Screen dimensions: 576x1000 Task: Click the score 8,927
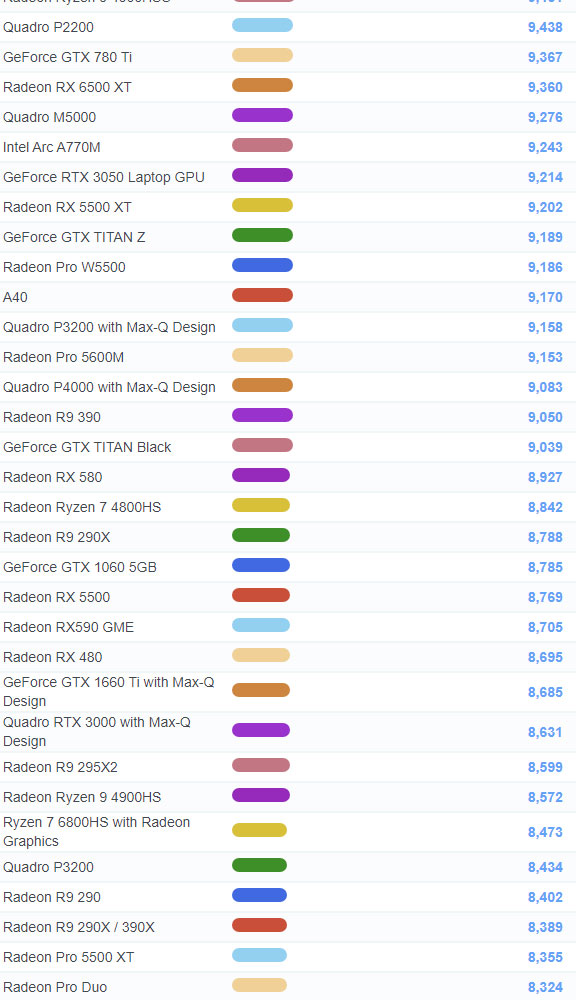[545, 477]
